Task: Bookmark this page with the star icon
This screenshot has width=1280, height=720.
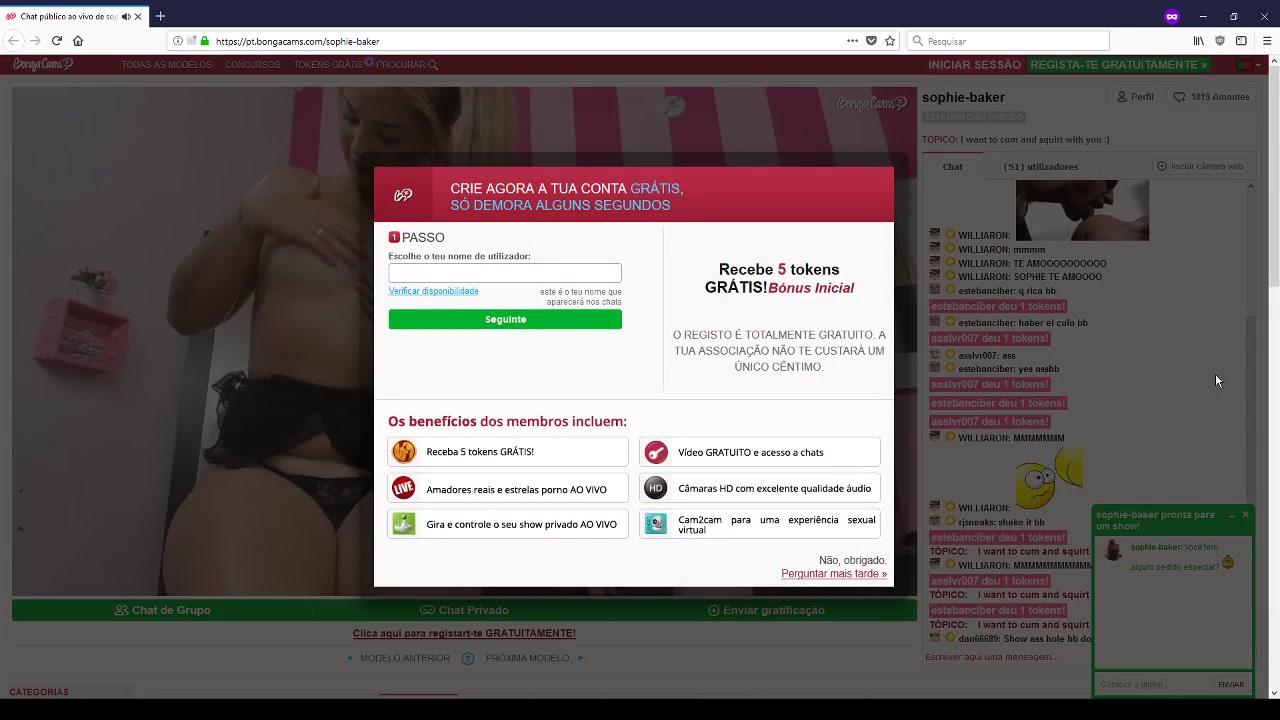Action: 890,41
